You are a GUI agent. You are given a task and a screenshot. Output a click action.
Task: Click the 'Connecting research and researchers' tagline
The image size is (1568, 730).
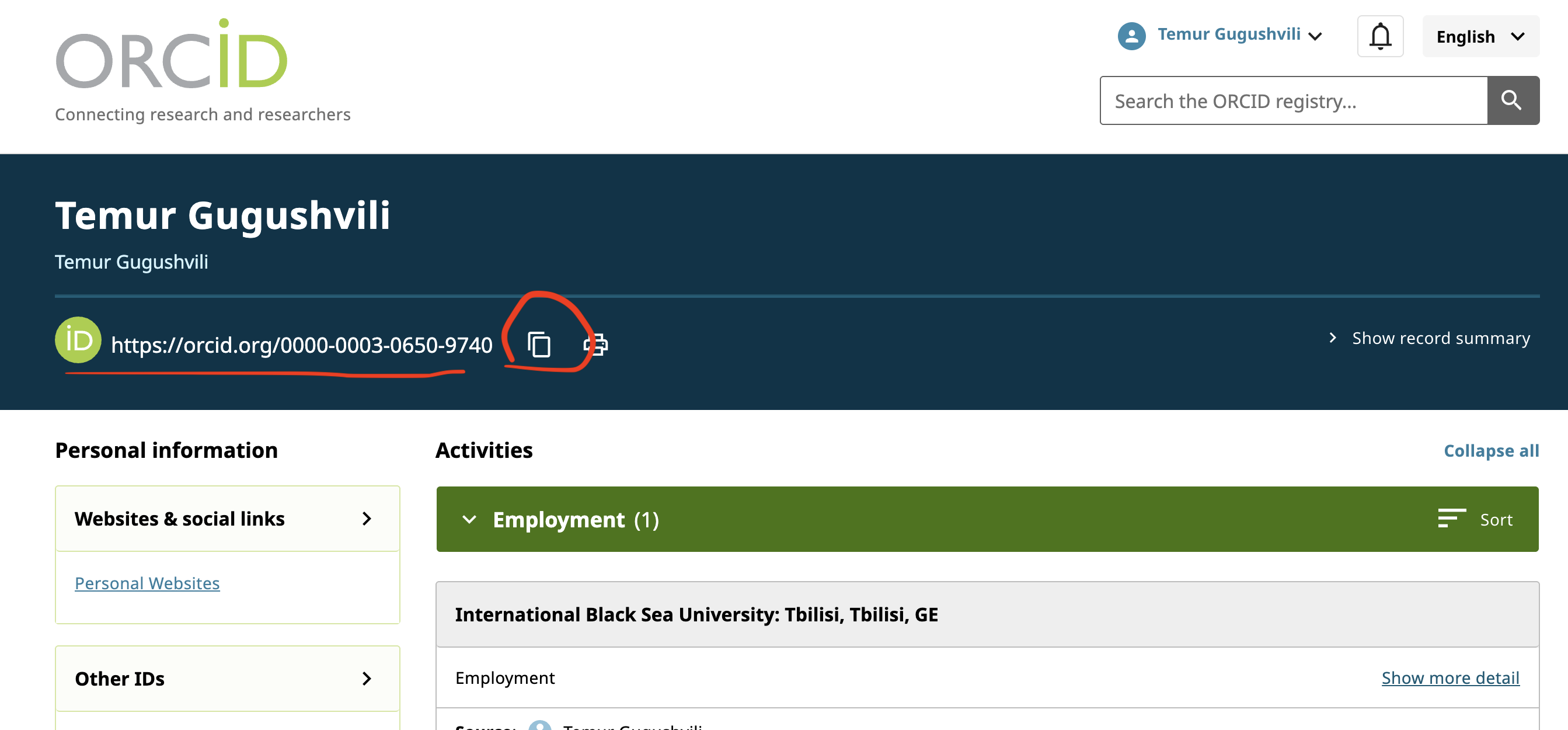[x=203, y=114]
